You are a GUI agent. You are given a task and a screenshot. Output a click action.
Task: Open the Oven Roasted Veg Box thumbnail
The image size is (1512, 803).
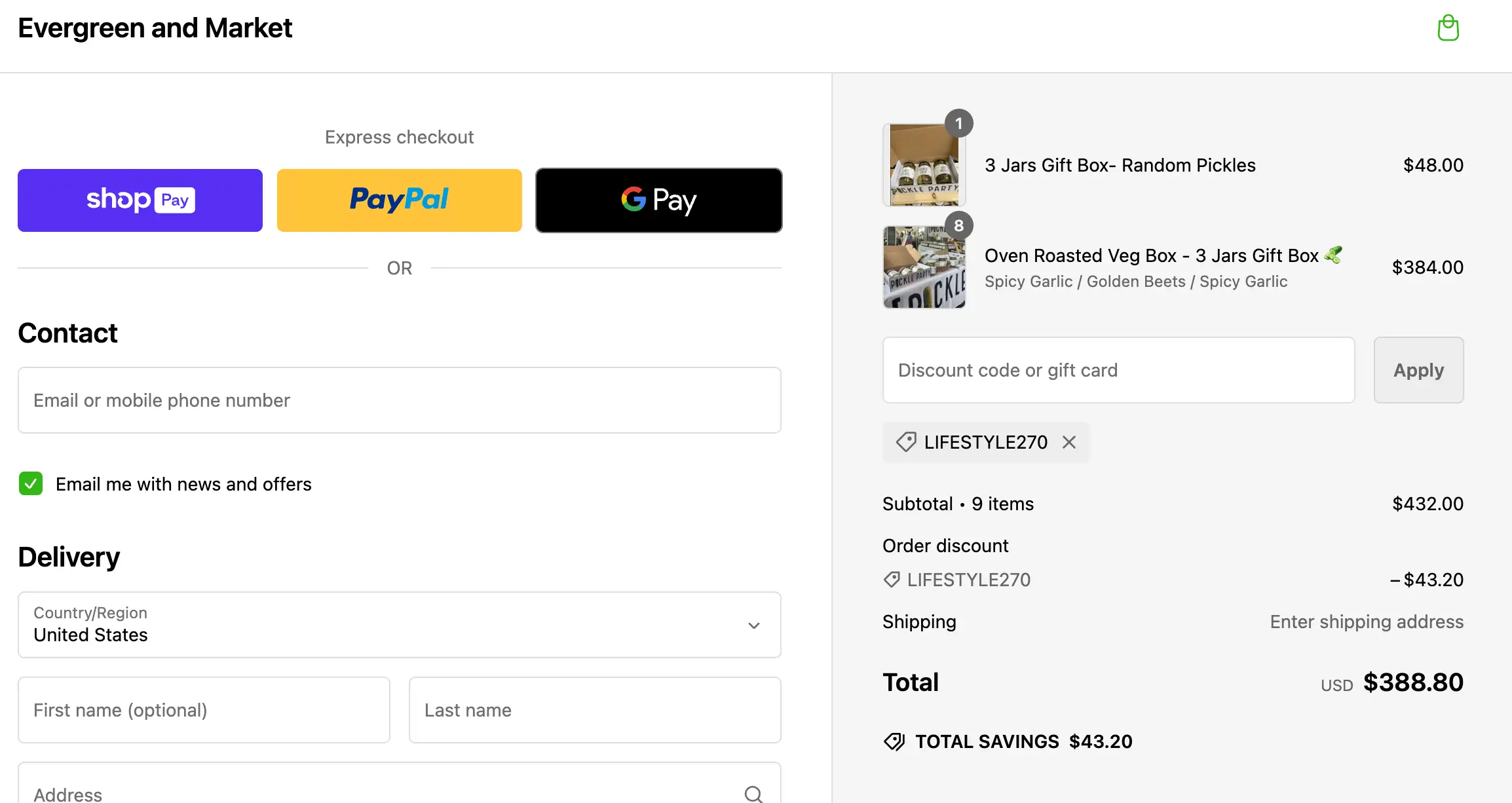point(924,267)
